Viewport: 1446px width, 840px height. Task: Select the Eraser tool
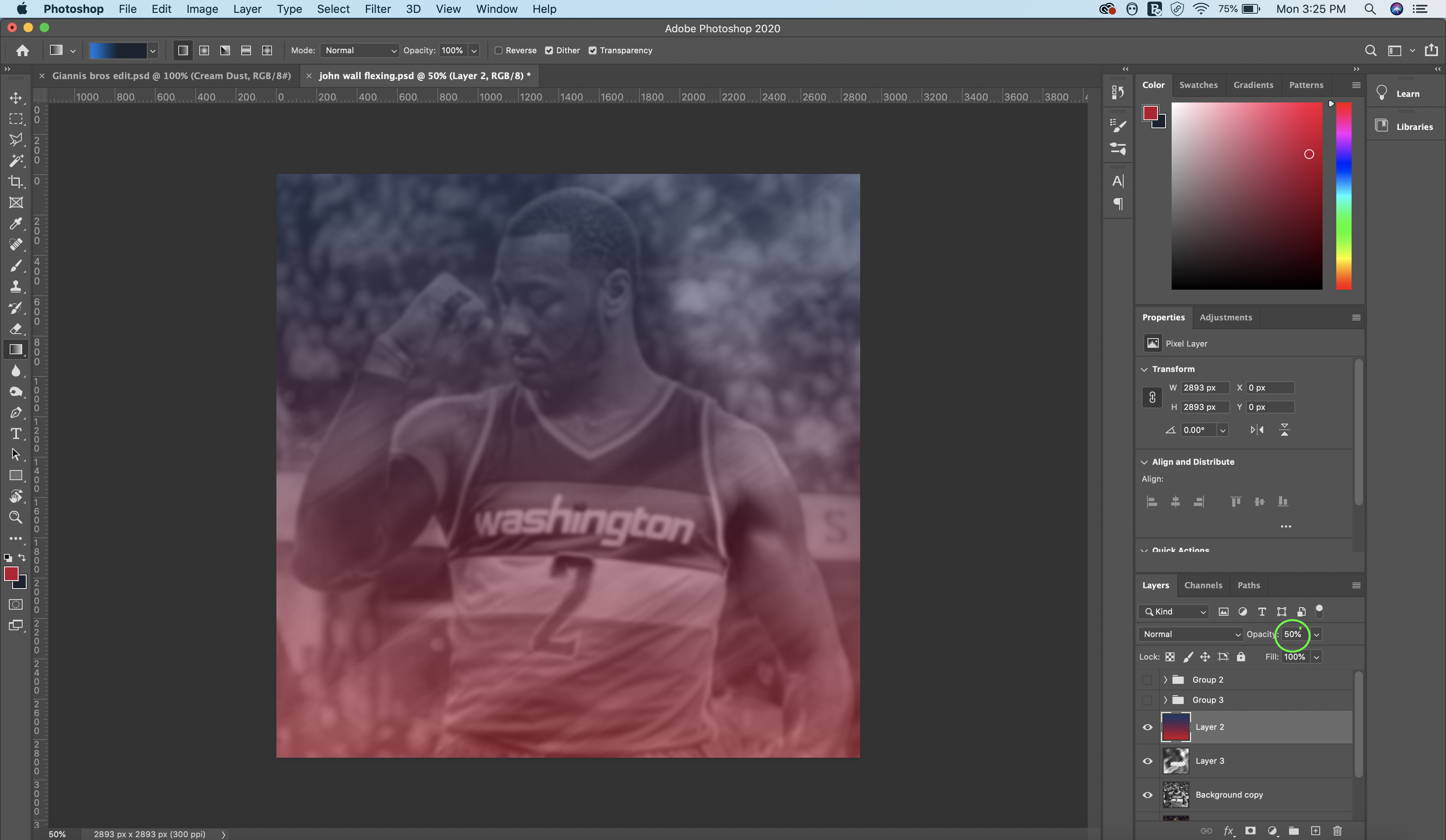tap(16, 329)
